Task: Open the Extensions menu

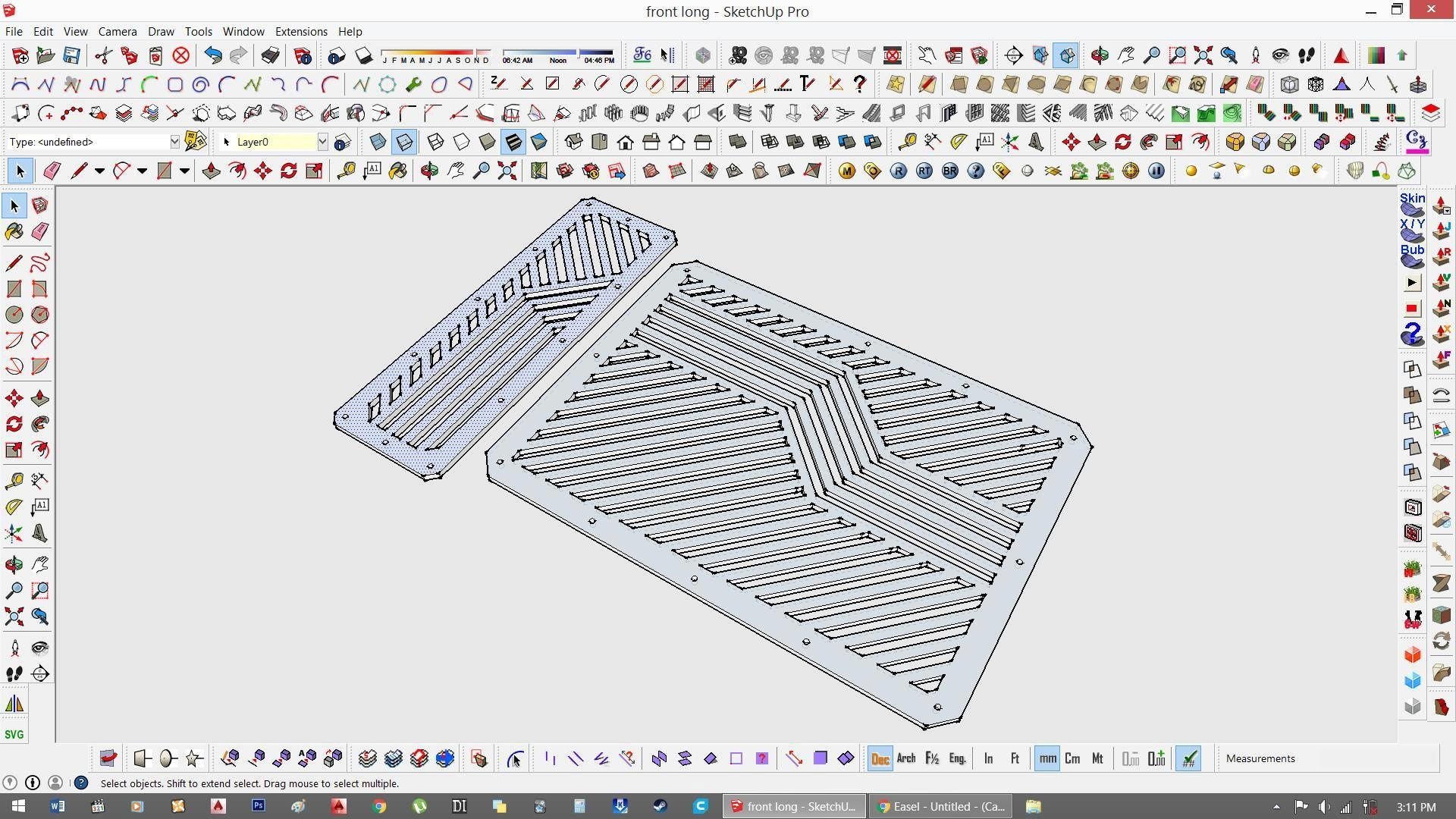Action: click(301, 32)
